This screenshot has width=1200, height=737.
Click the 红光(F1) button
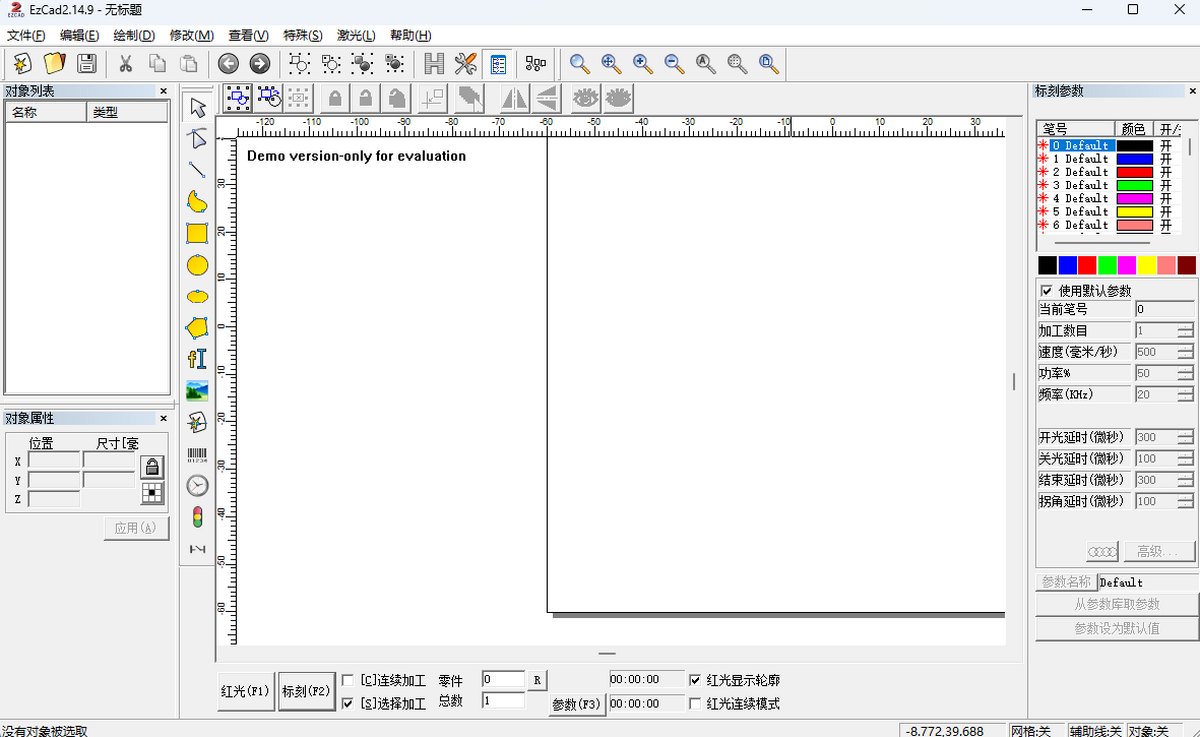[x=245, y=691]
